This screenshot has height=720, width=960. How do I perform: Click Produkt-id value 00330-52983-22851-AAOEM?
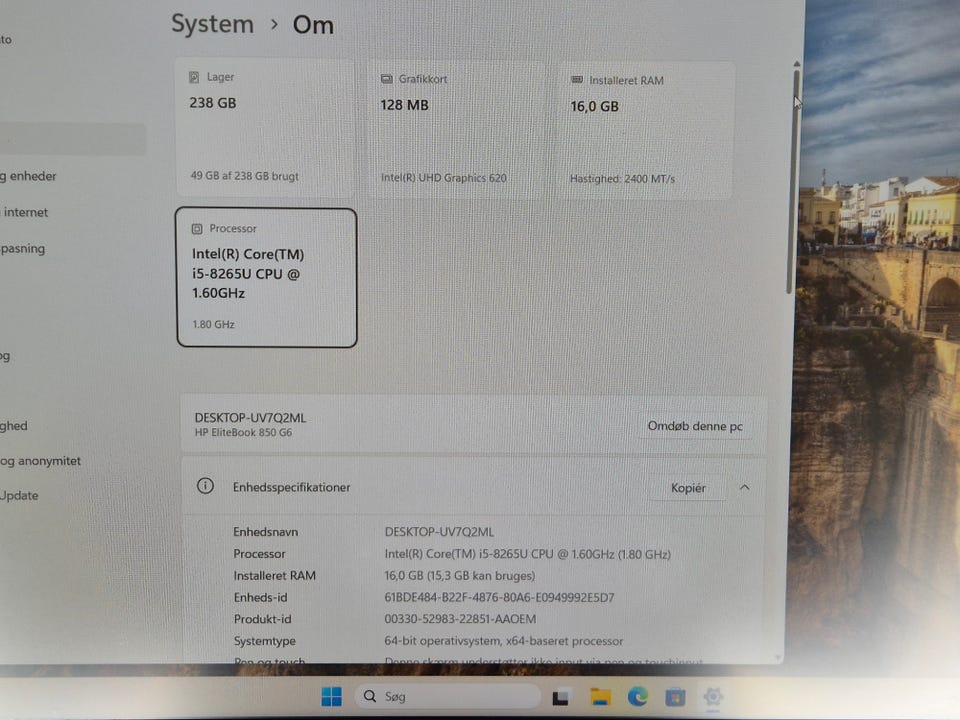[460, 619]
